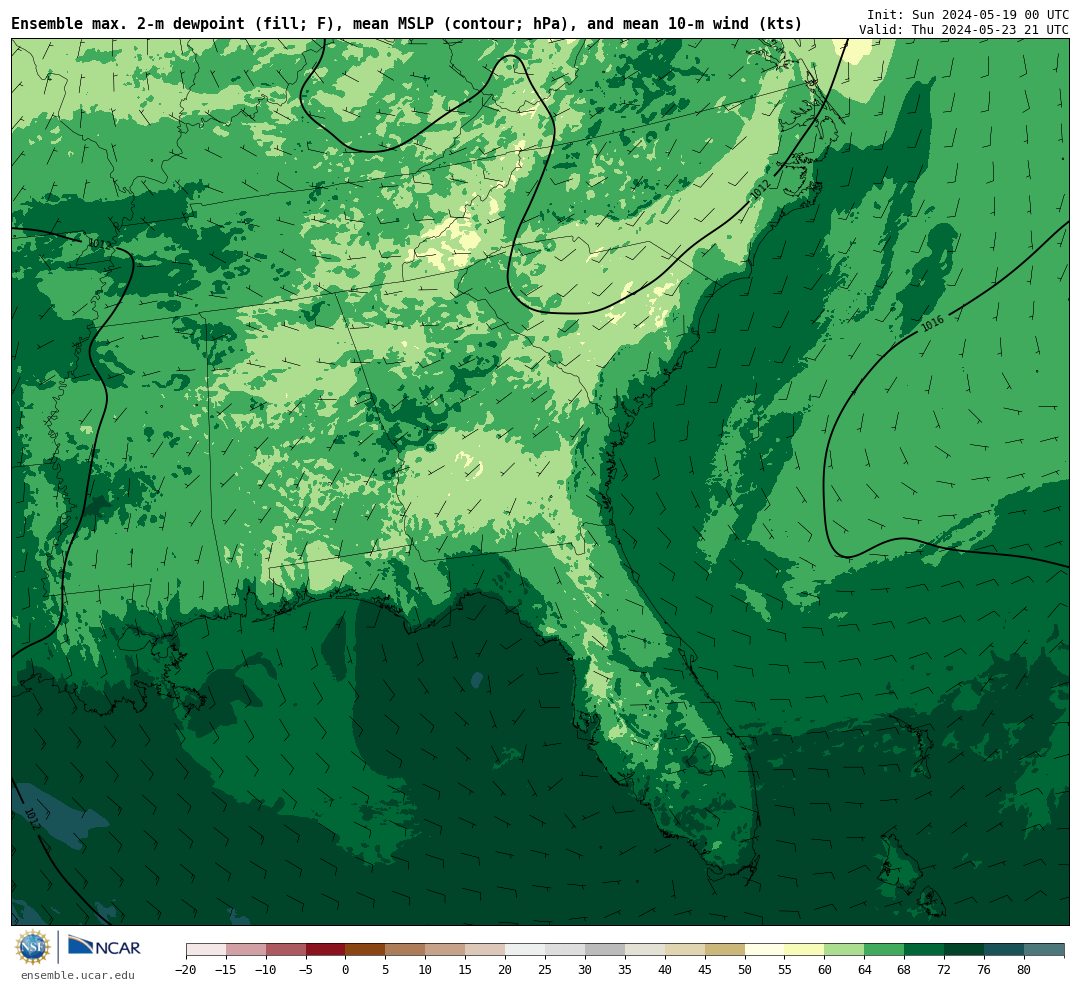Pick the colorbar swatch between 35 and 40
Viewport: 1080px width, 988px height.
point(645,950)
